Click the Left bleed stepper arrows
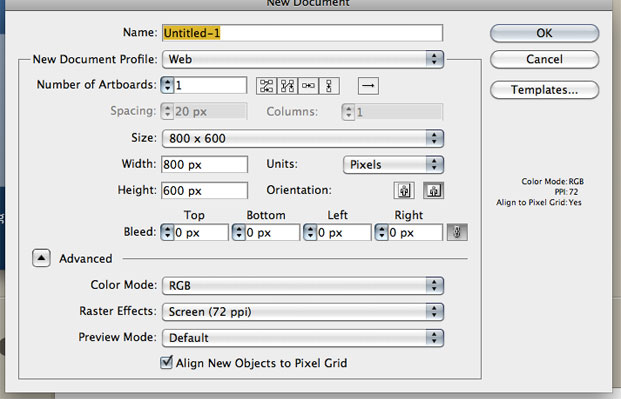 (310, 233)
